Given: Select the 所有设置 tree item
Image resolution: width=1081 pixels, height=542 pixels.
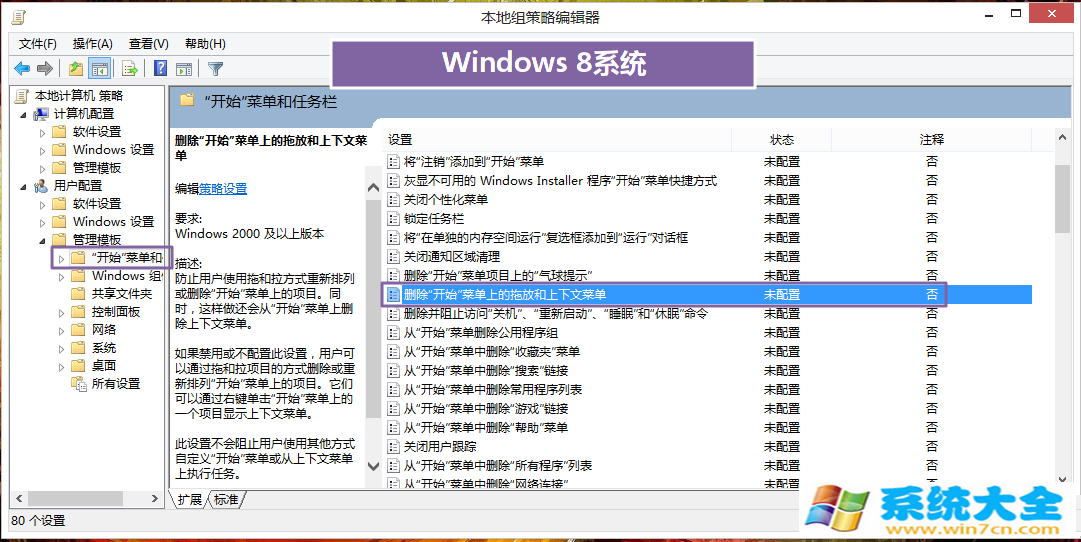Looking at the screenshot, I should point(116,383).
